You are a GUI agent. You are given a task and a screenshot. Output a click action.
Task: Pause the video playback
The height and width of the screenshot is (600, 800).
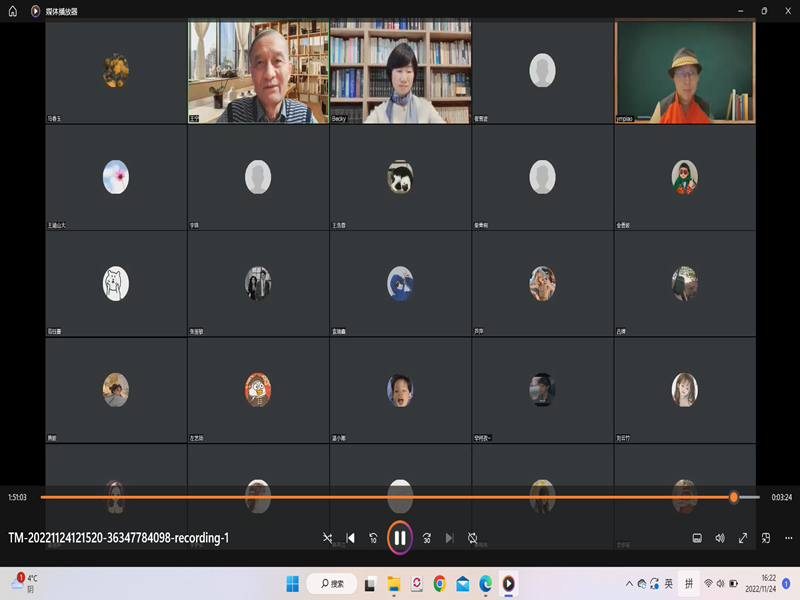pos(399,538)
